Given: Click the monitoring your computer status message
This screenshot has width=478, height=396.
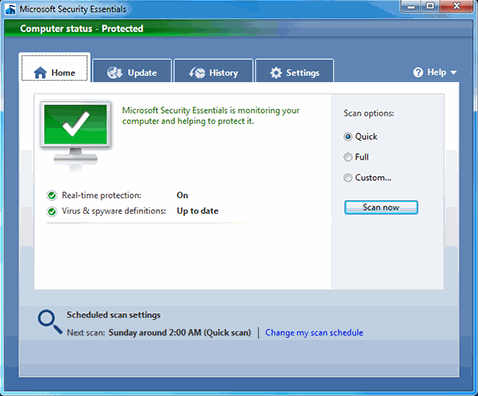Looking at the screenshot, I should 211,116.
